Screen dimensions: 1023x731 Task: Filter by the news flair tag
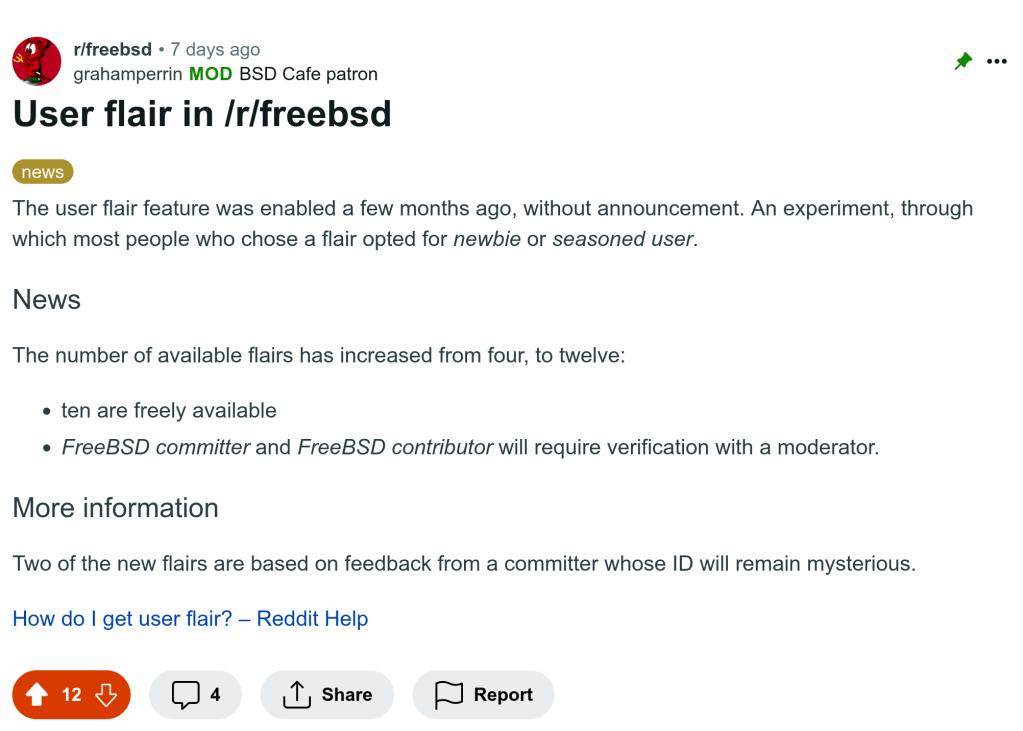[x=43, y=172]
